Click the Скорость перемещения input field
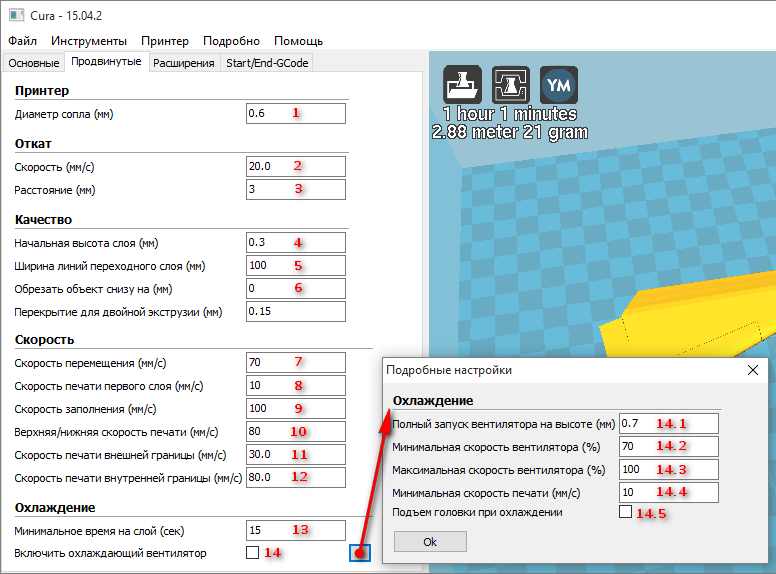This screenshot has width=776, height=574. pos(295,361)
